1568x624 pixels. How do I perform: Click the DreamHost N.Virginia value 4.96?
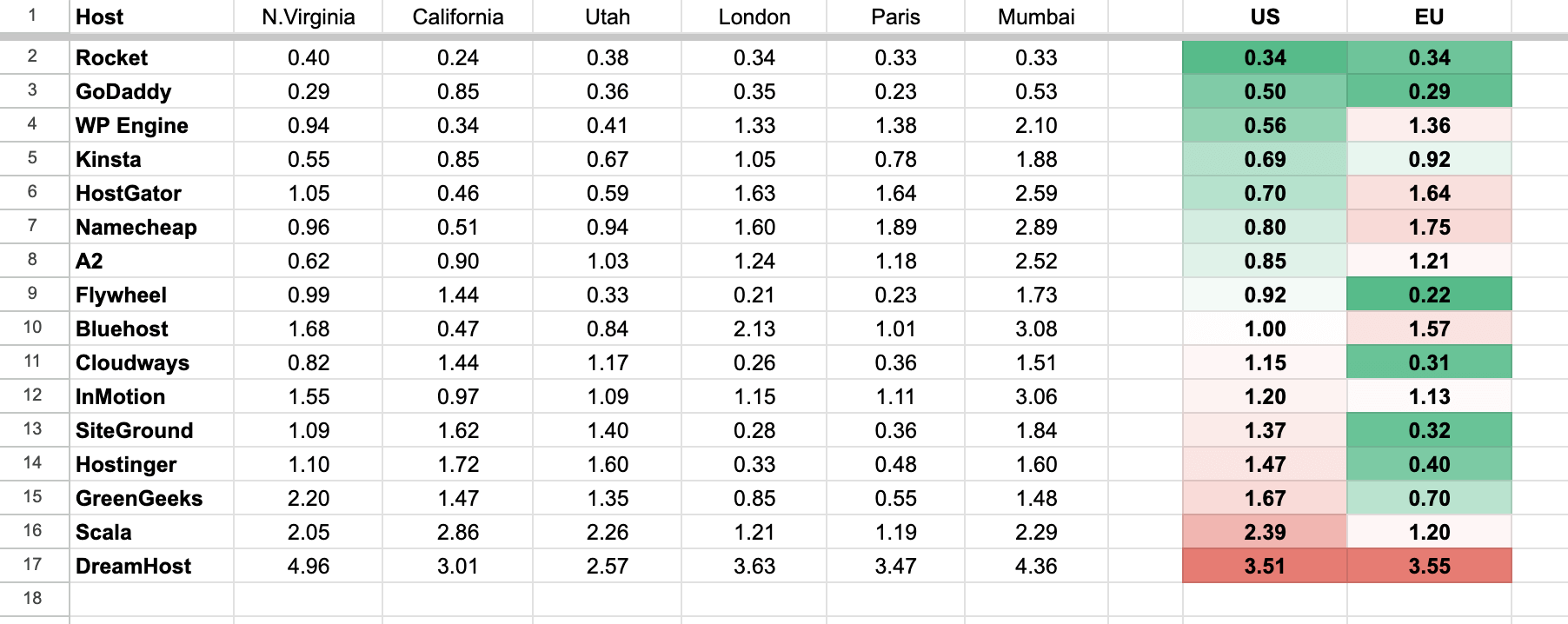tap(309, 566)
